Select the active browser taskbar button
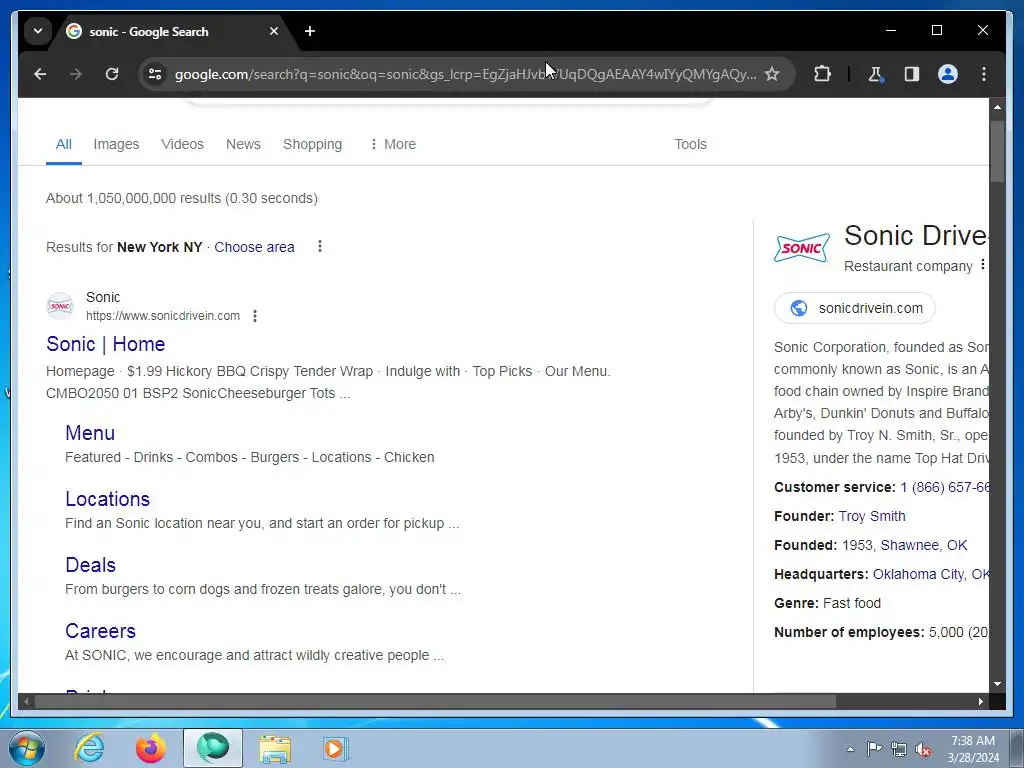1024x768 pixels. [213, 748]
